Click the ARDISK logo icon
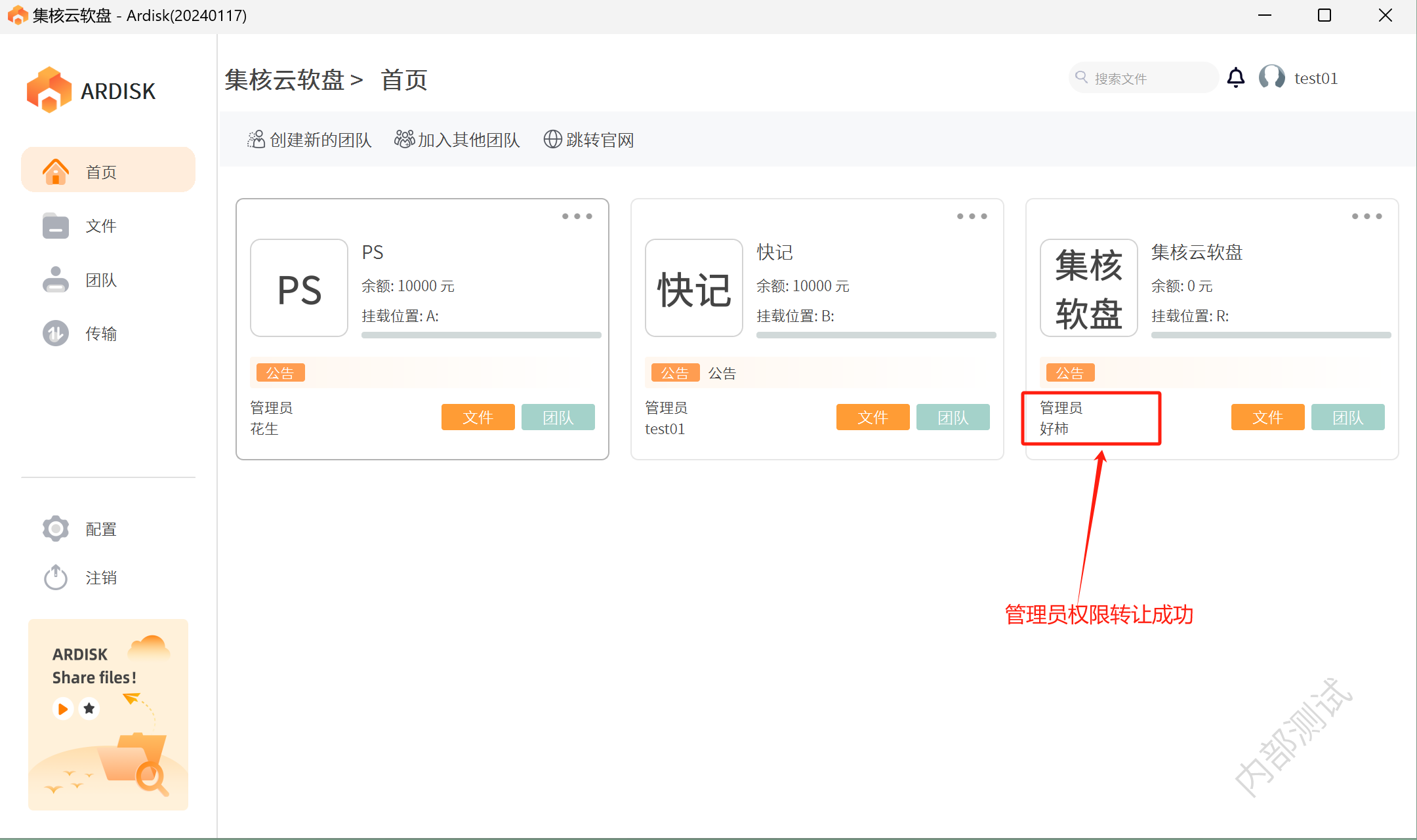Image resolution: width=1417 pixels, height=840 pixels. 49,90
